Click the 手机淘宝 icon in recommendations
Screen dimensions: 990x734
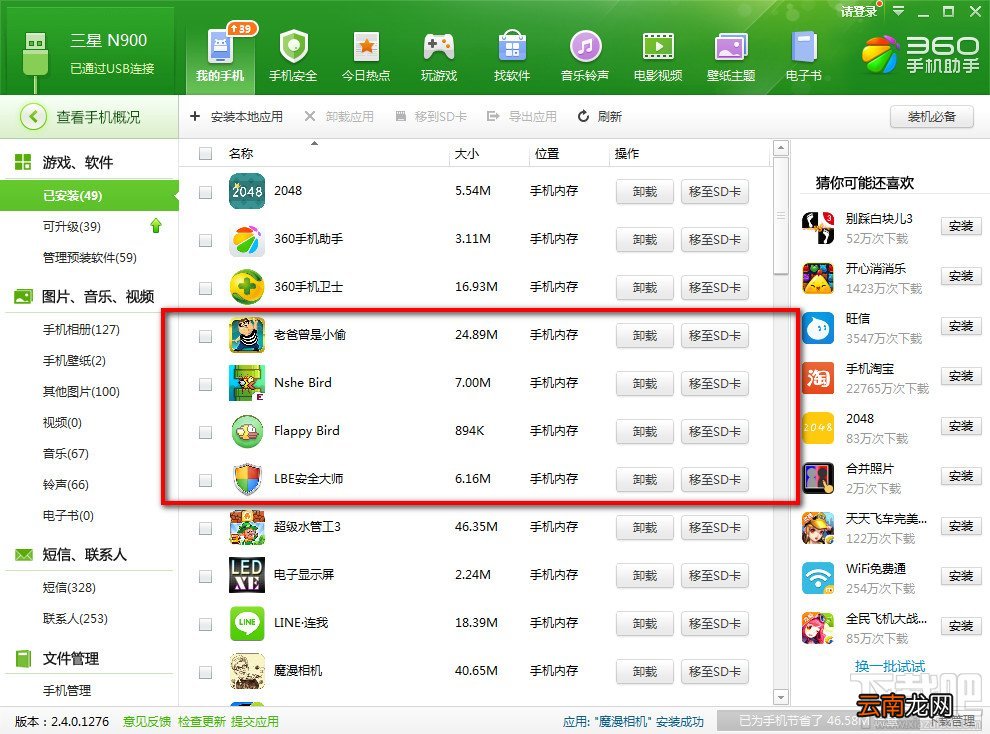pos(818,378)
